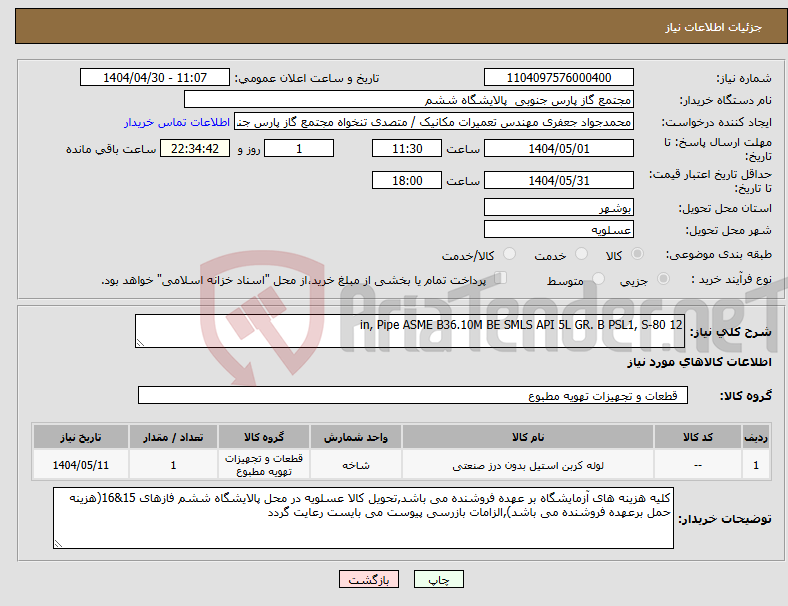Click the label طبقه بندی موضوعی
This screenshot has height=606, width=788.
click(719, 255)
